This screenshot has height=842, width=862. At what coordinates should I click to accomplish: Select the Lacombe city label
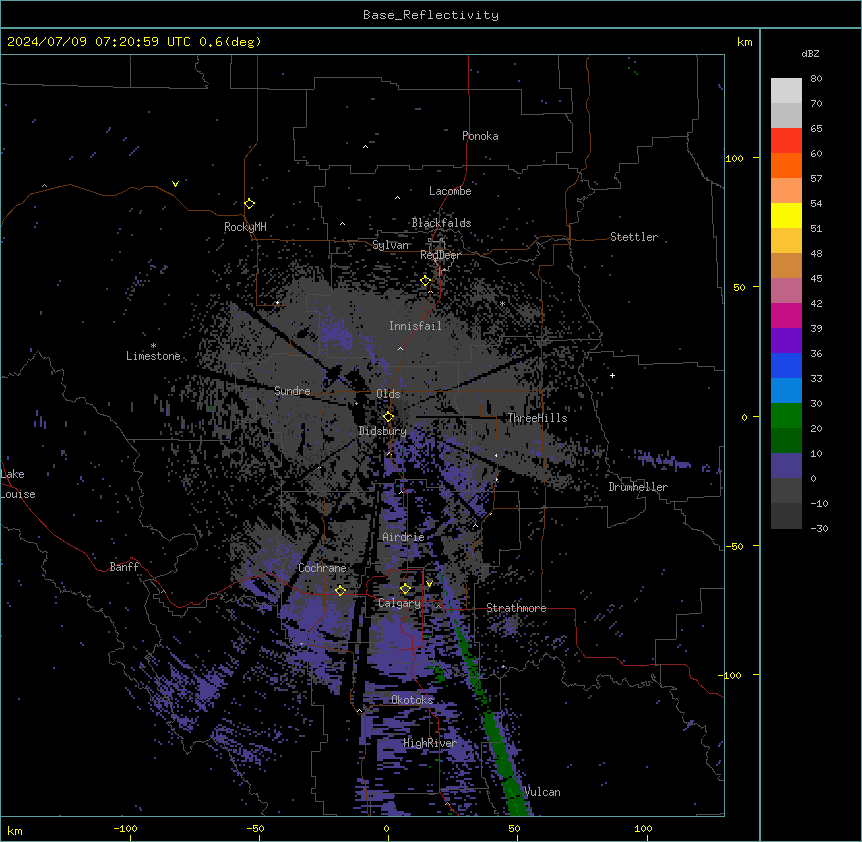[450, 191]
